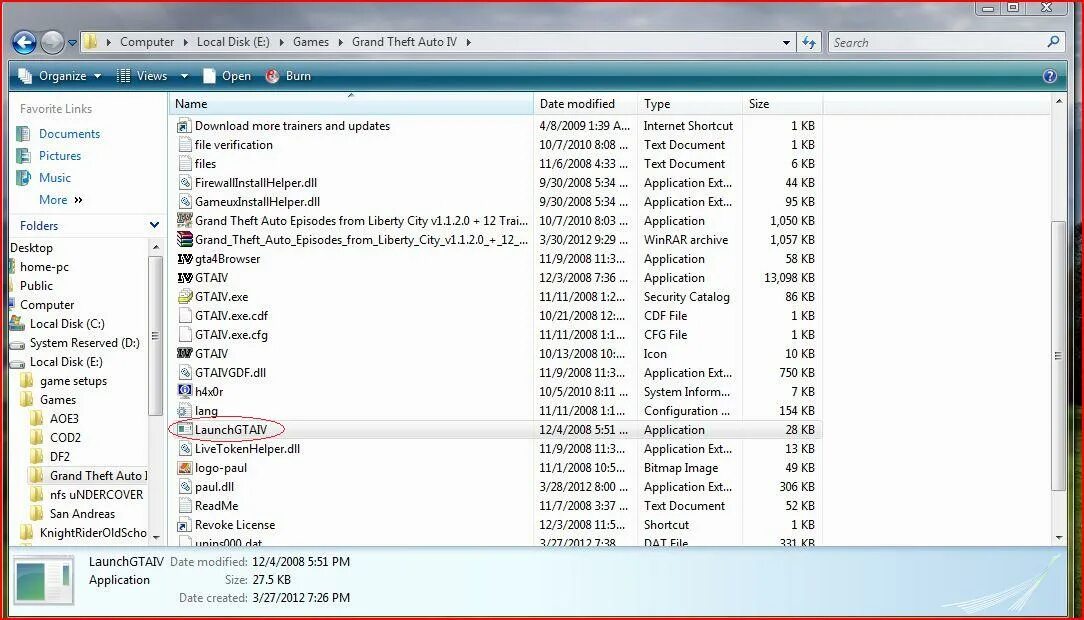The height and width of the screenshot is (620, 1084).
Task: Select San Andreas folder in tree
Action: [x=82, y=514]
